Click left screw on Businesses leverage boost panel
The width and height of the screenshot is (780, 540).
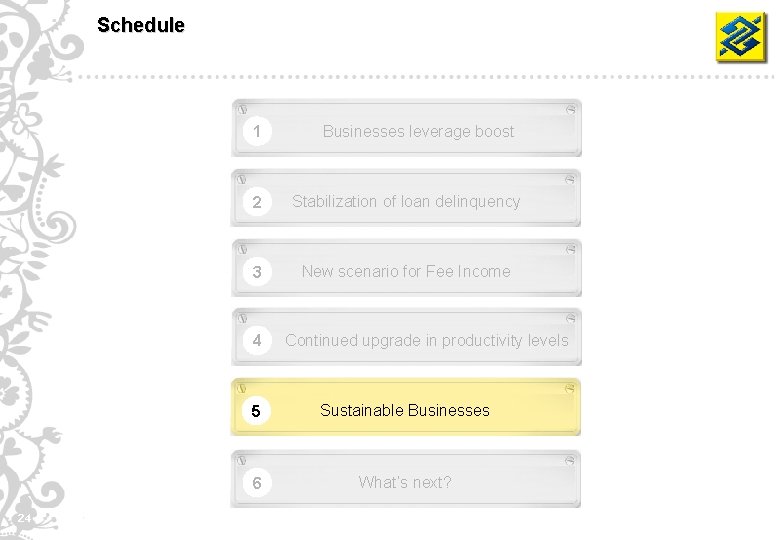243,109
